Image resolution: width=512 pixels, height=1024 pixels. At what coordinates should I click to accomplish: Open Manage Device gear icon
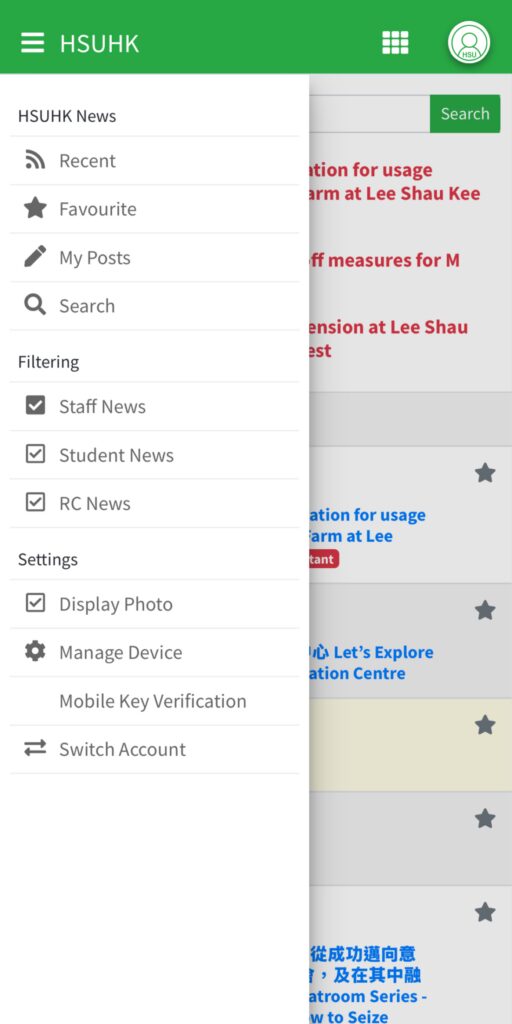[x=35, y=652]
